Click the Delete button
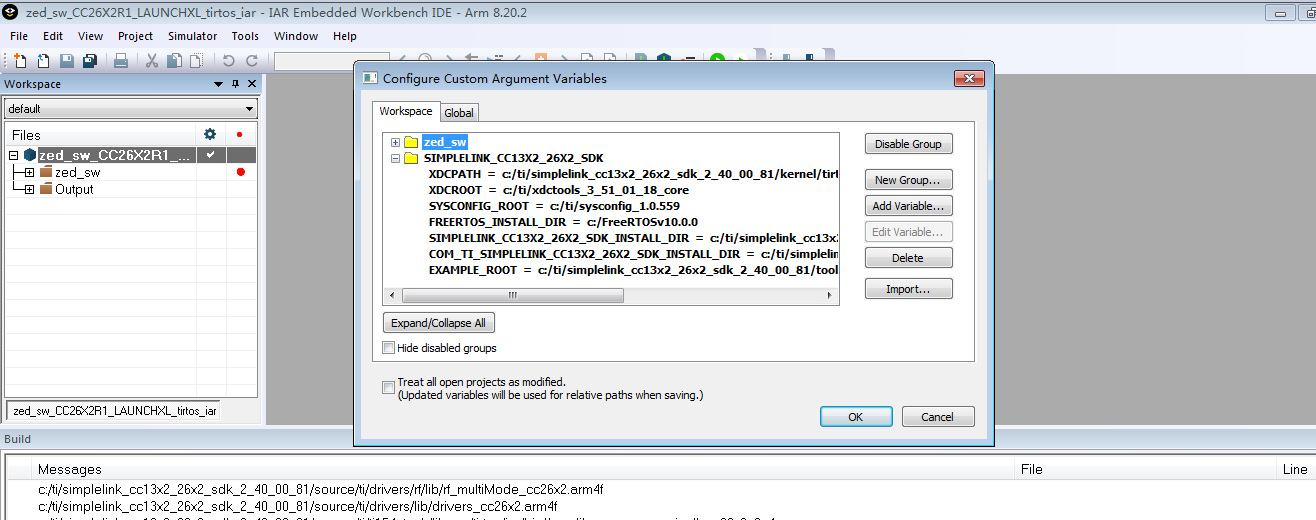Viewport: 1316px width, 520px height. click(908, 258)
